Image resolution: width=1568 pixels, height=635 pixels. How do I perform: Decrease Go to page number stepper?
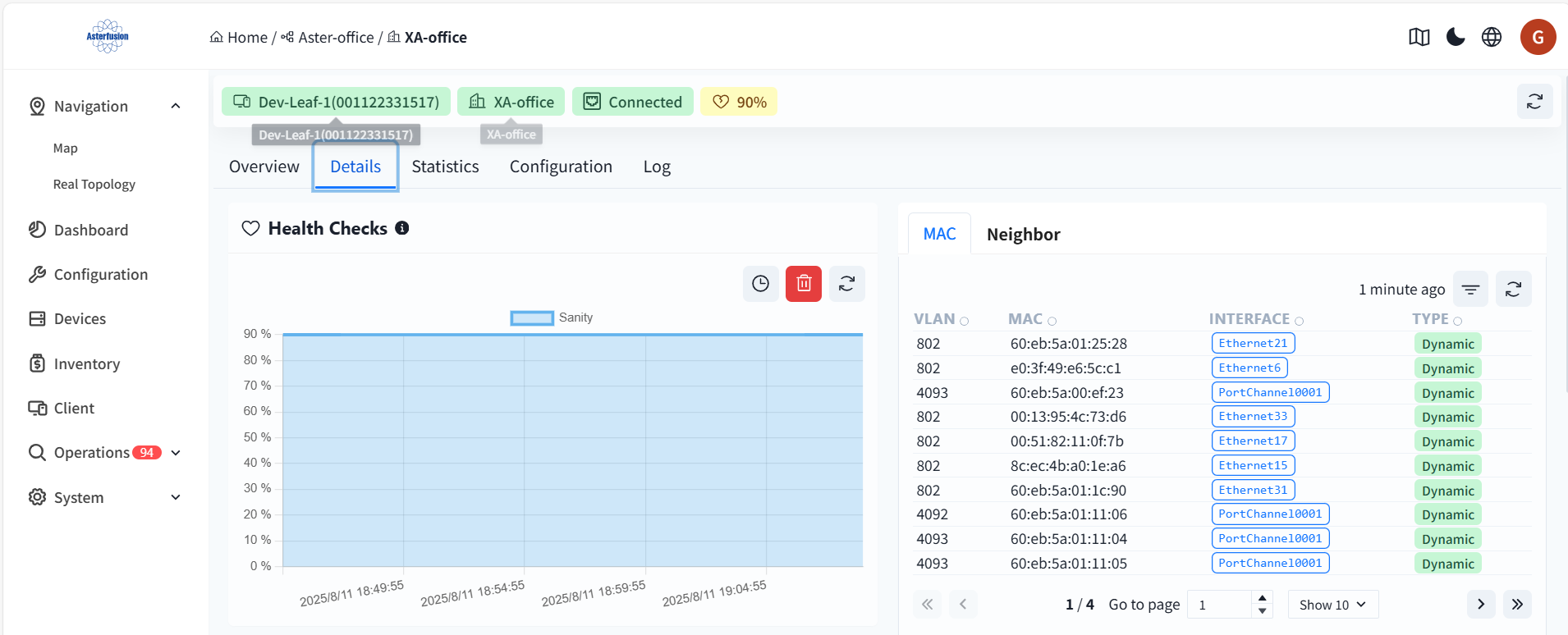(x=1263, y=611)
